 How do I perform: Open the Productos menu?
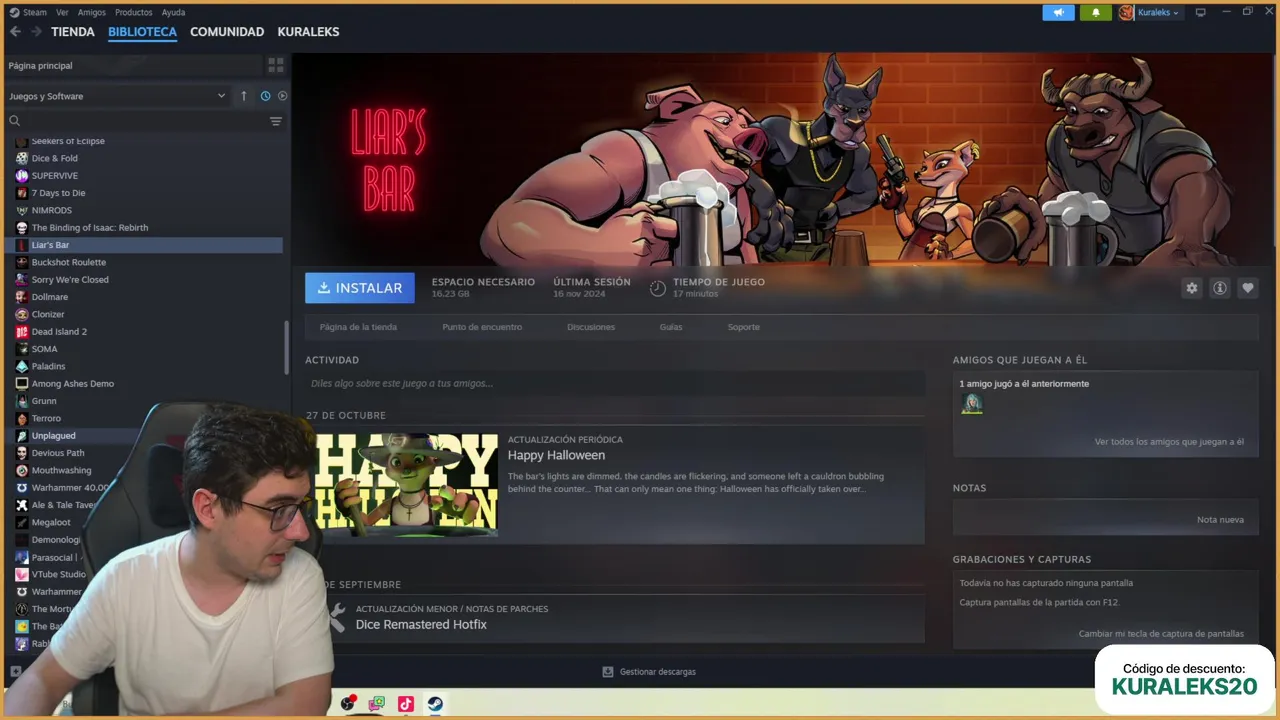(133, 13)
